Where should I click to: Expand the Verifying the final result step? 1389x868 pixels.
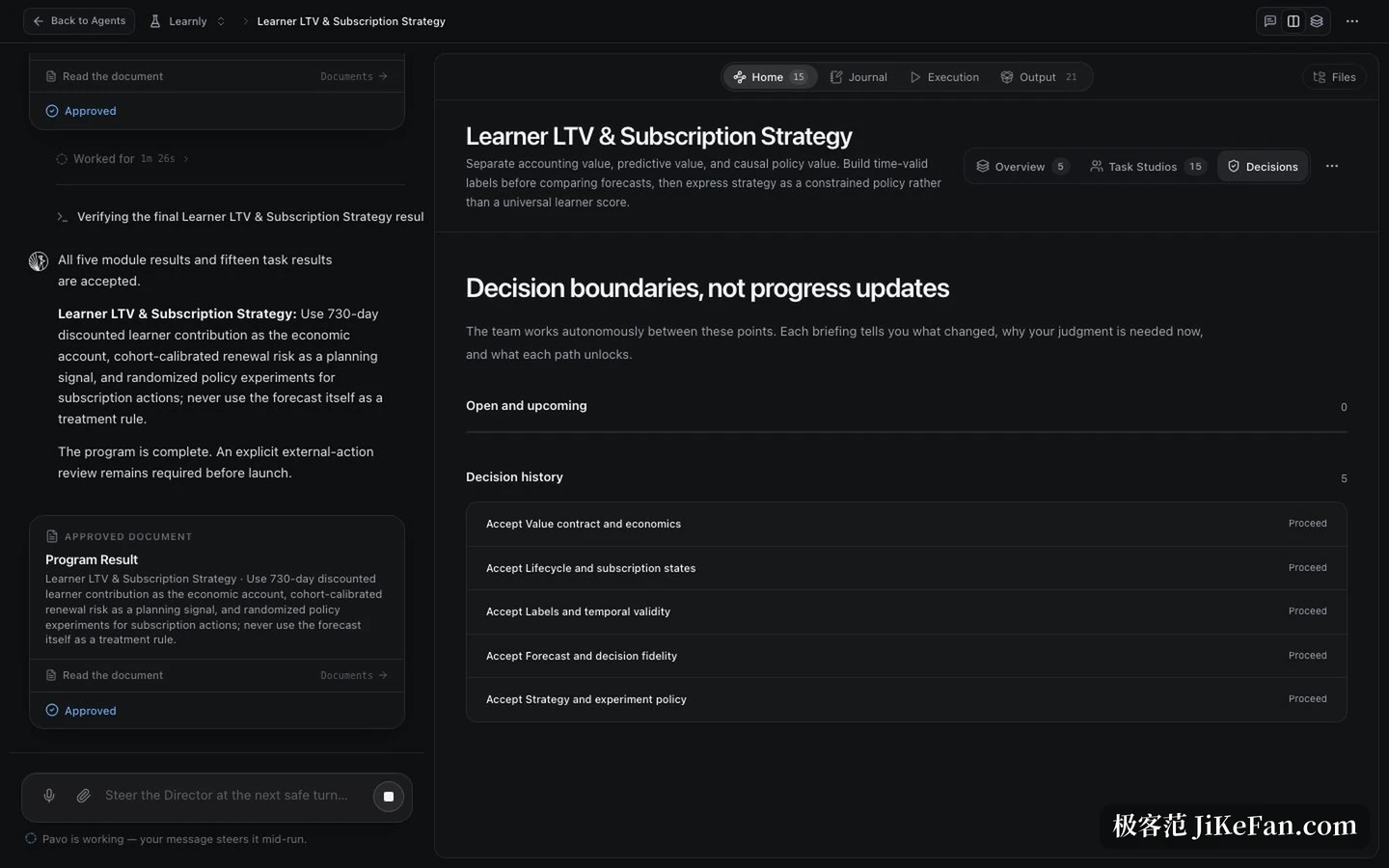(x=240, y=217)
